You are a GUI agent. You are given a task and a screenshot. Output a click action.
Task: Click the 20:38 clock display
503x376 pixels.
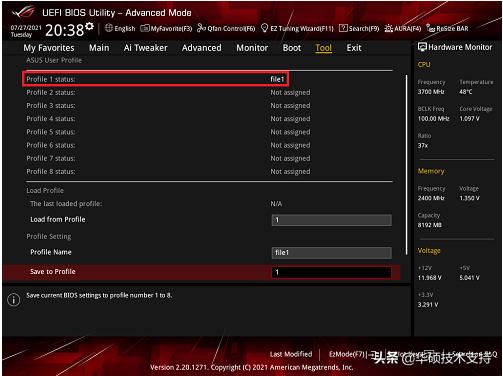(x=64, y=30)
